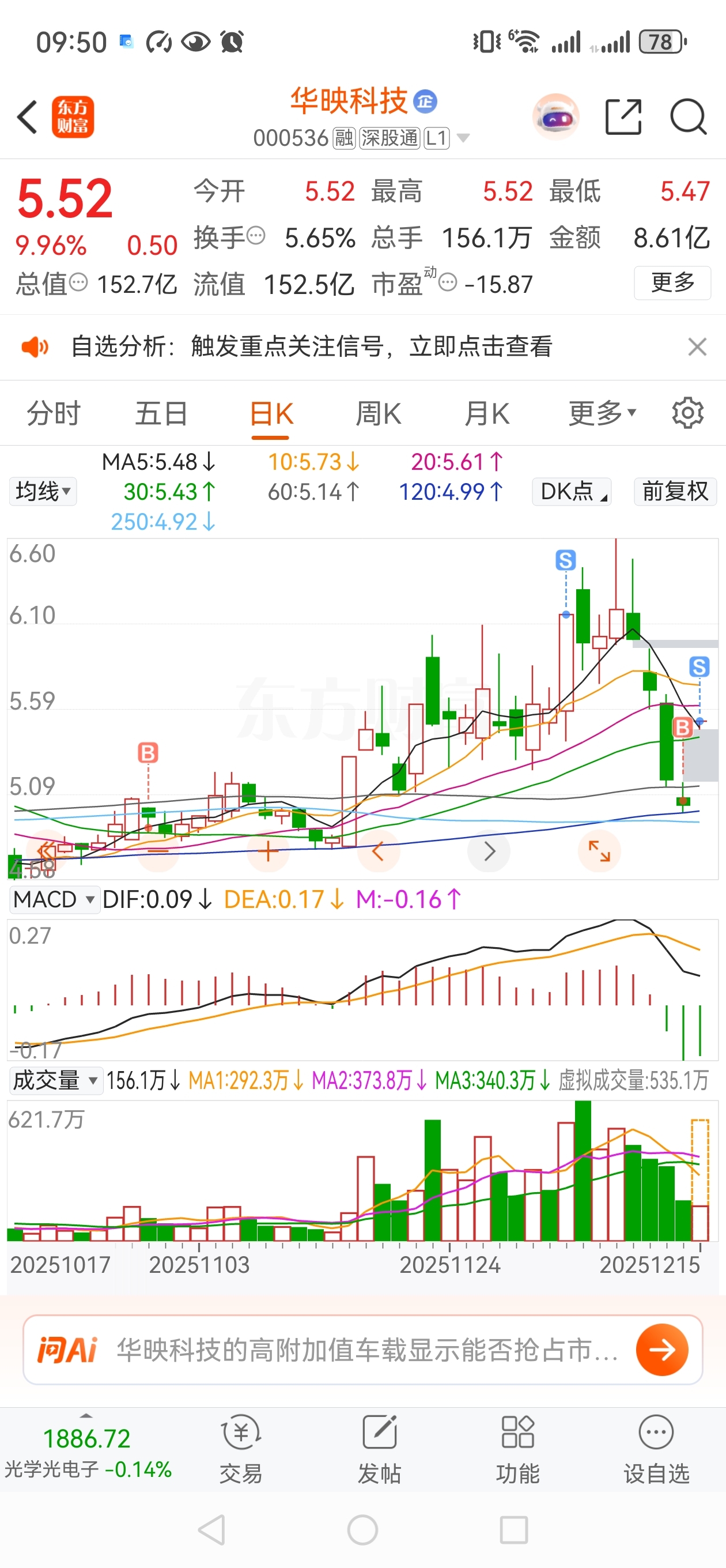The height and width of the screenshot is (1568, 726).
Task: Tap the 融 margin badge
Action: click(344, 138)
